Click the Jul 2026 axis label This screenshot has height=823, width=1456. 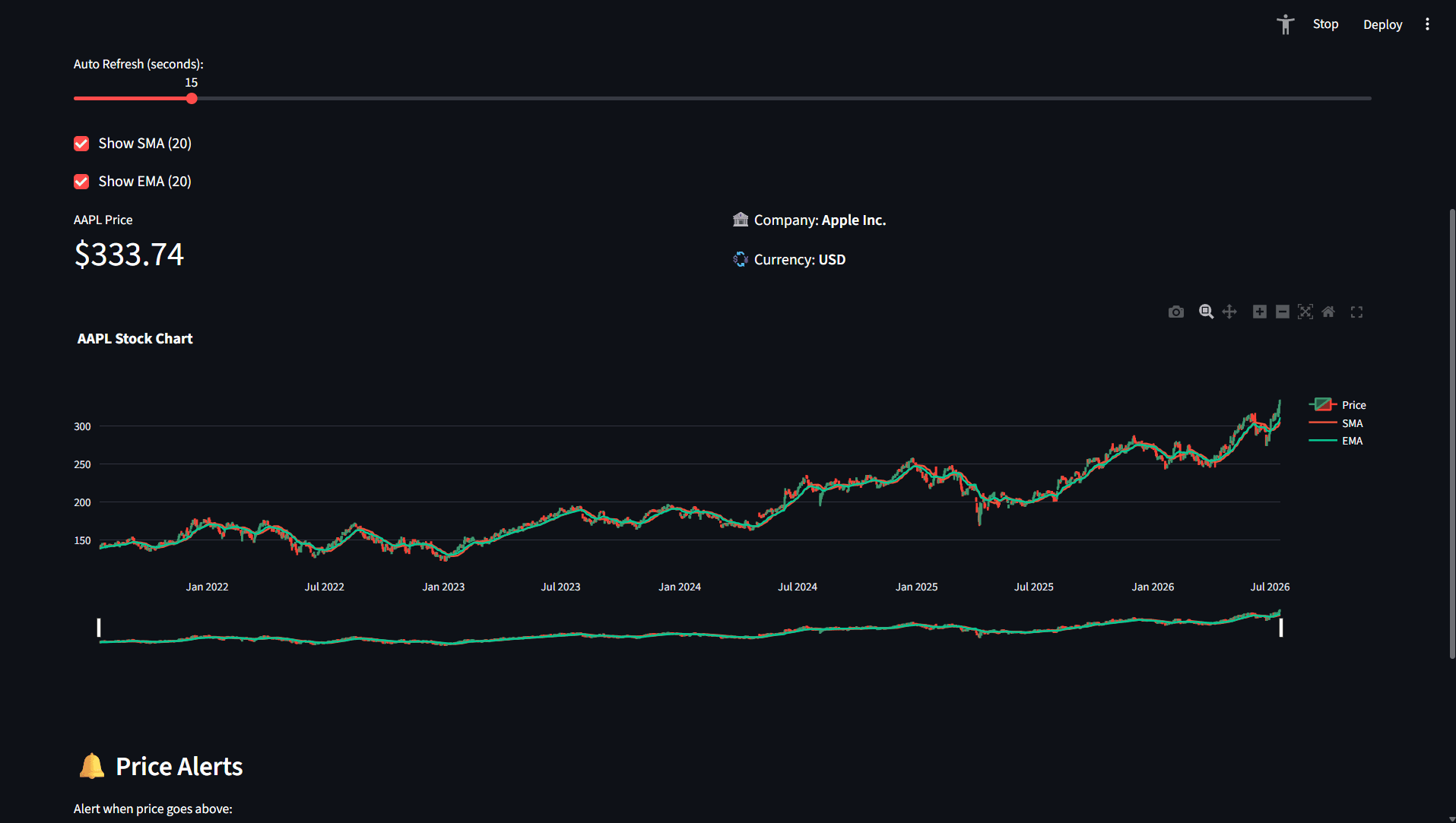click(1270, 587)
